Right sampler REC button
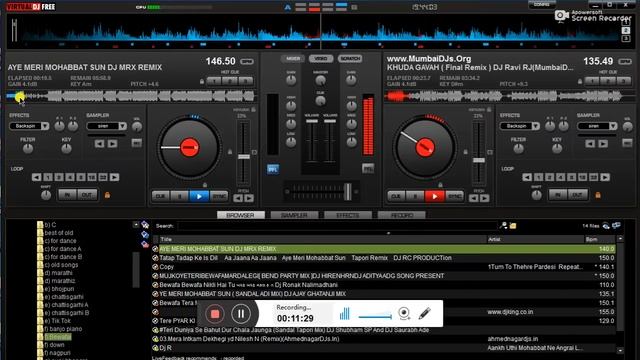 [627, 143]
